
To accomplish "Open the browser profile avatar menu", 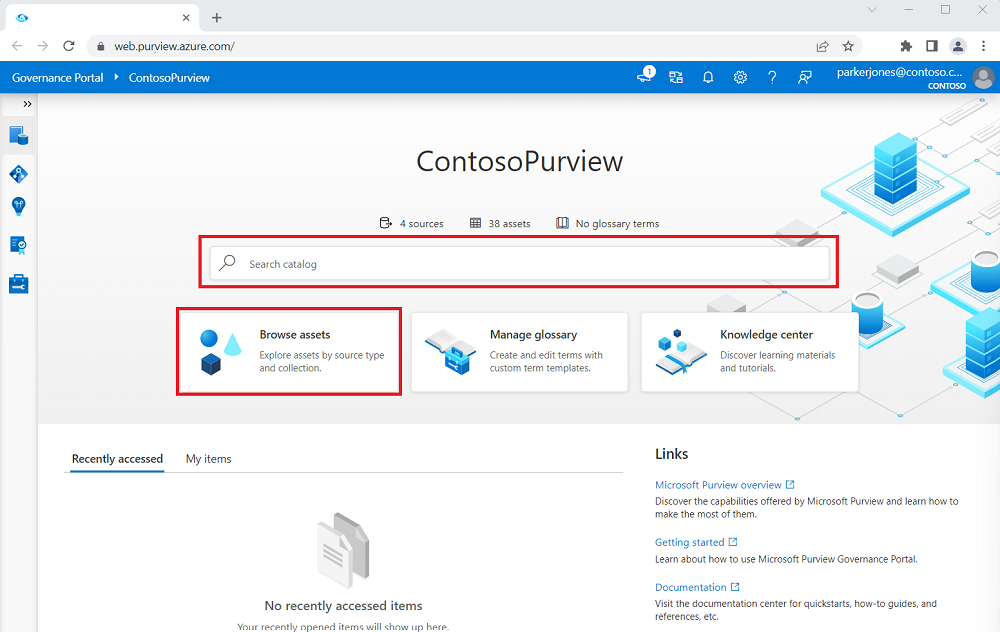I will point(957,46).
